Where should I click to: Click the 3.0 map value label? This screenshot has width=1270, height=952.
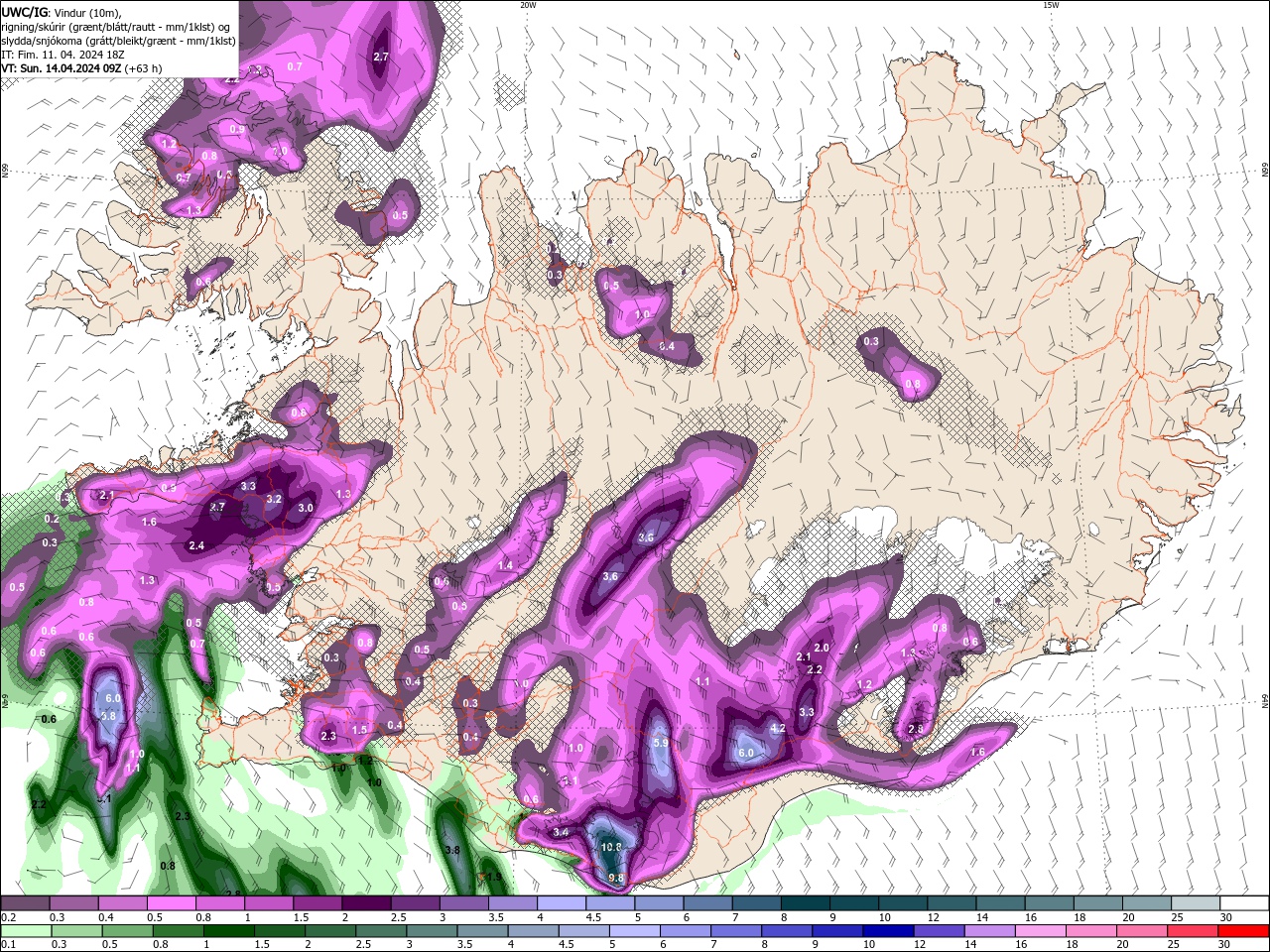[306, 508]
